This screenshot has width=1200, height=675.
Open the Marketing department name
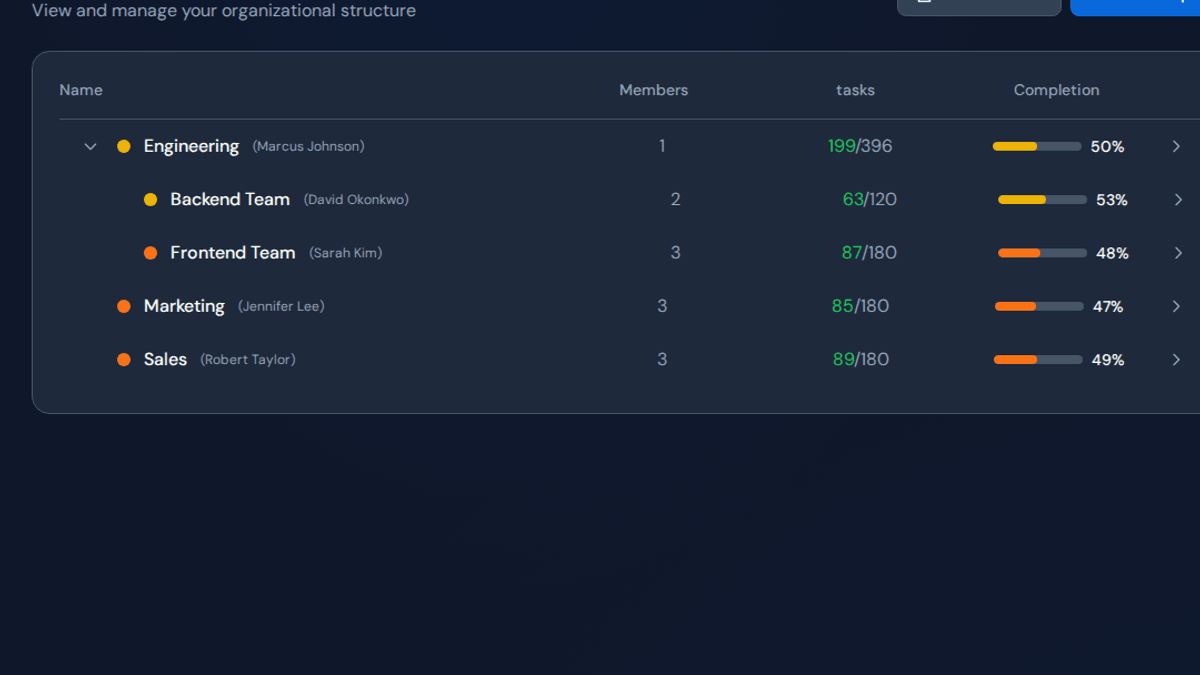click(184, 306)
